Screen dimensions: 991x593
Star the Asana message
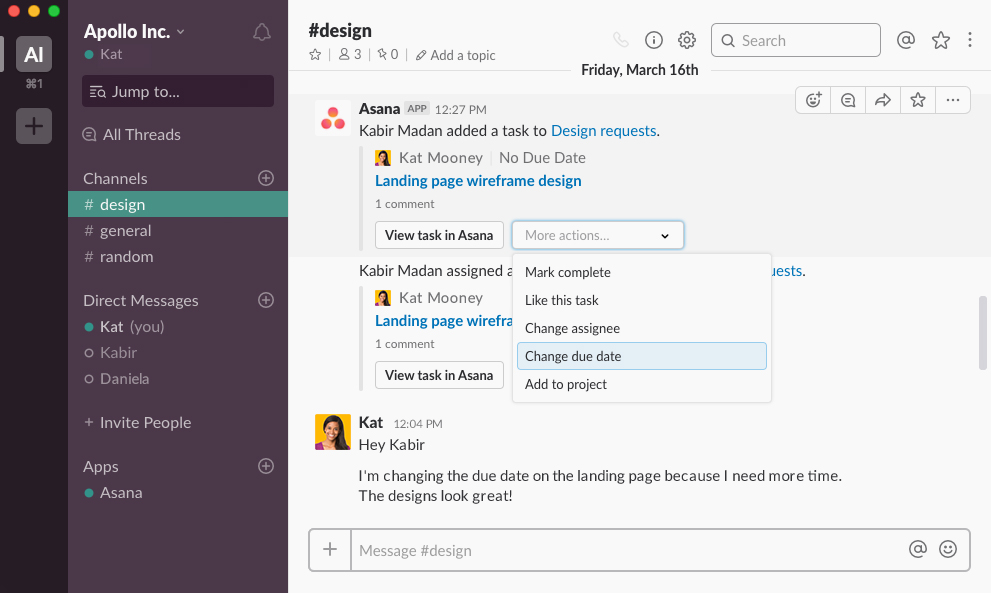tap(917, 99)
